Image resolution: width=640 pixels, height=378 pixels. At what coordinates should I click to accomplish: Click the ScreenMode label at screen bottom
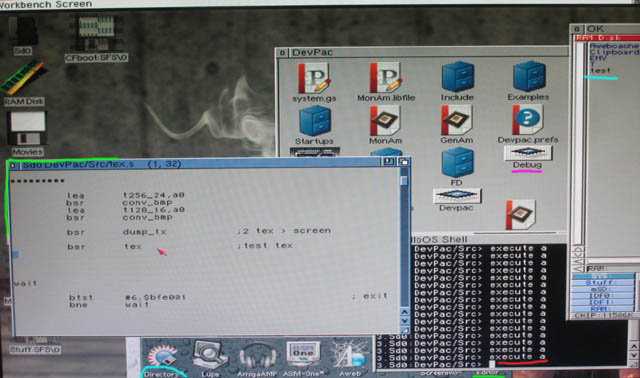440,373
